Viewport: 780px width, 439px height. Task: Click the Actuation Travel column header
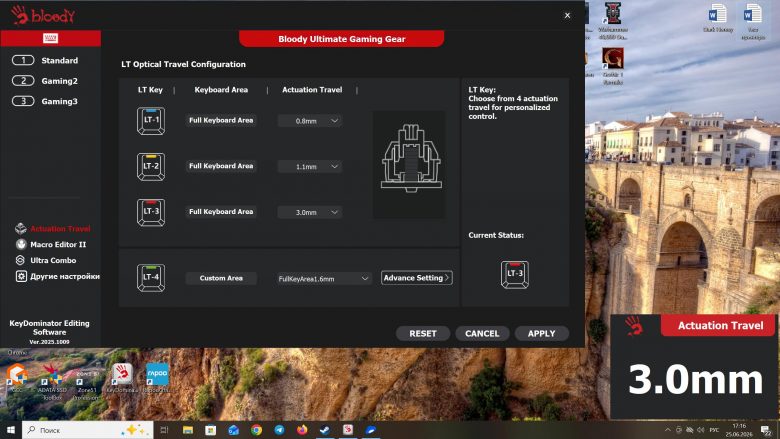312,90
